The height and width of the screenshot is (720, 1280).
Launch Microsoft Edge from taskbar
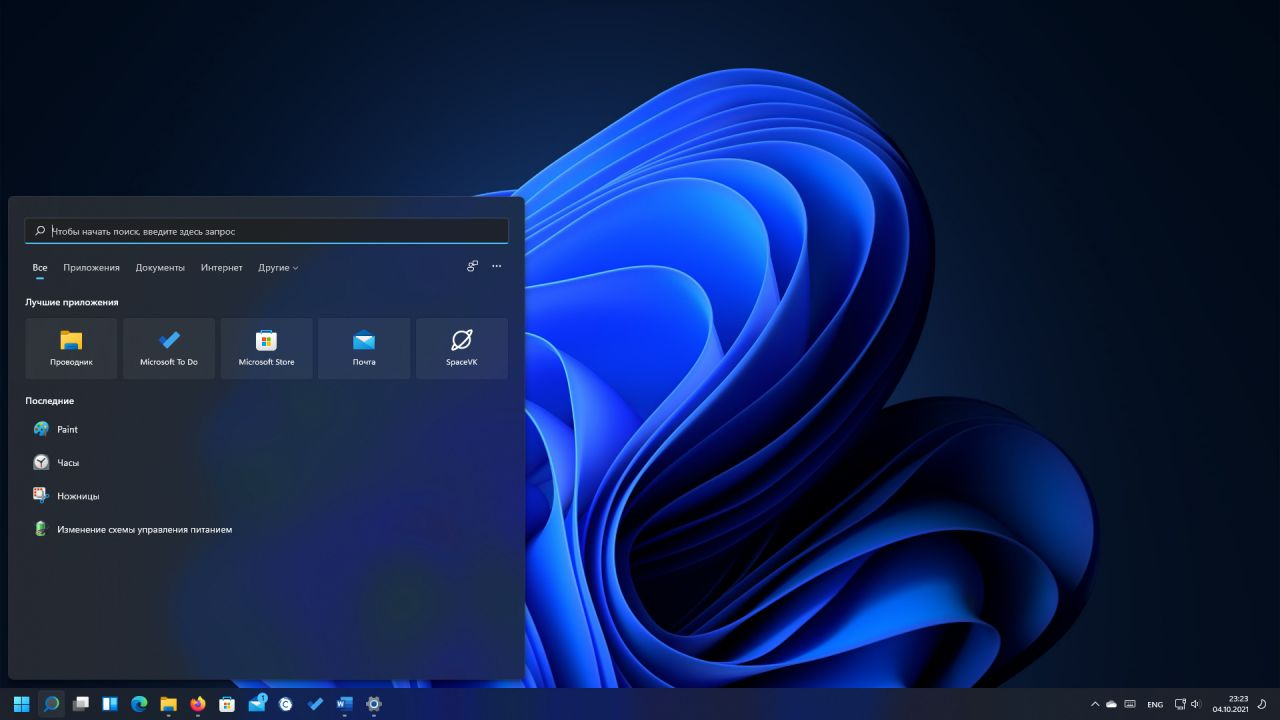[x=139, y=704]
